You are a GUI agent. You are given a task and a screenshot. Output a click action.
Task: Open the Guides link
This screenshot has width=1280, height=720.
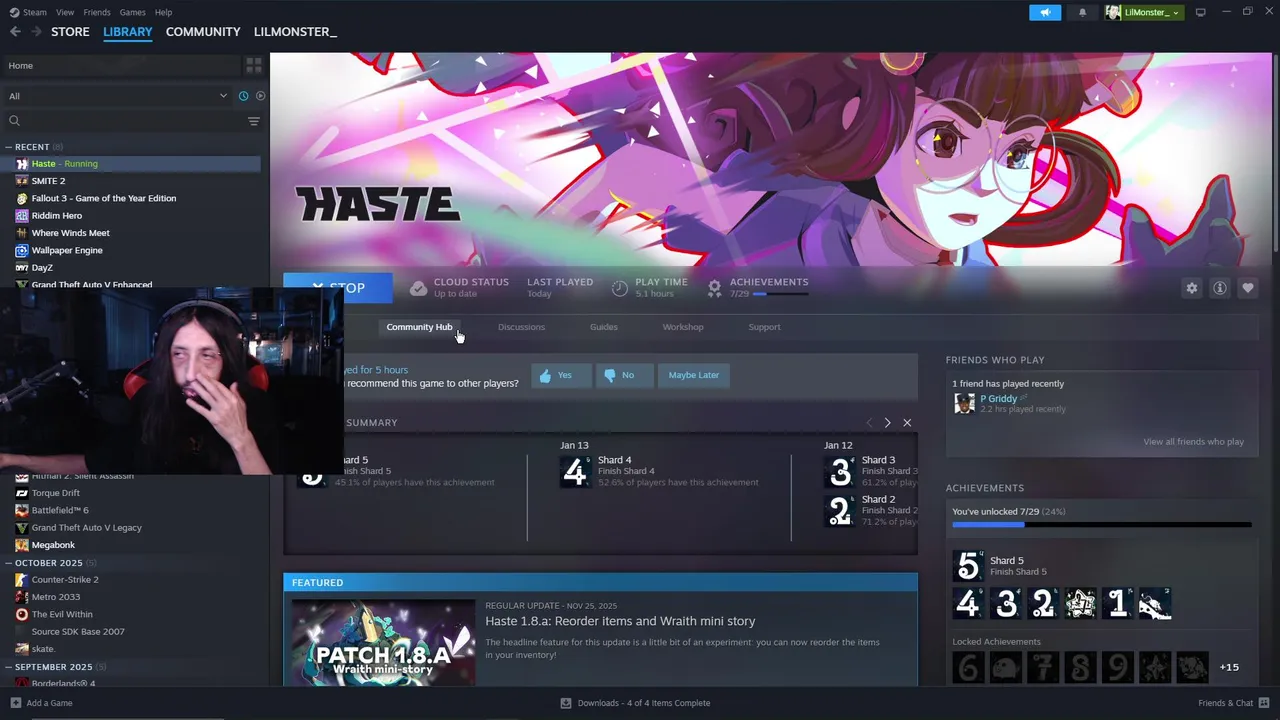pyautogui.click(x=603, y=327)
